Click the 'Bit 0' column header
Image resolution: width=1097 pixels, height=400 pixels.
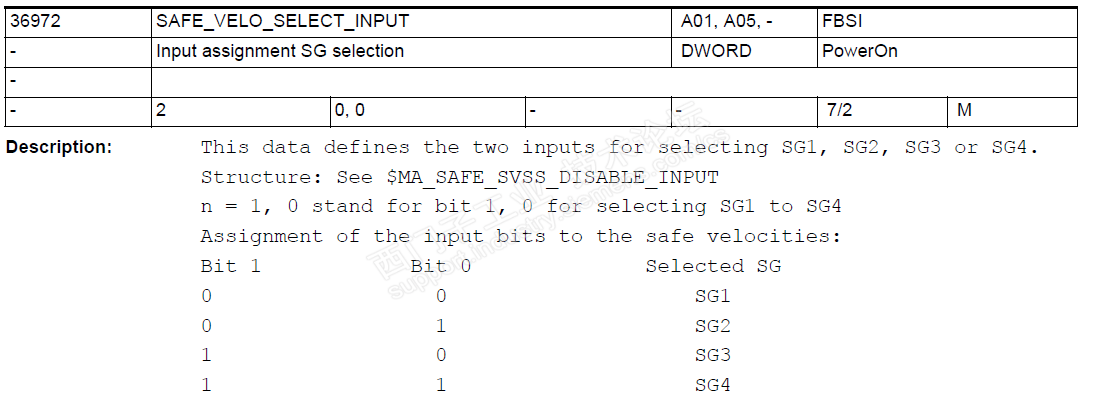tap(440, 266)
